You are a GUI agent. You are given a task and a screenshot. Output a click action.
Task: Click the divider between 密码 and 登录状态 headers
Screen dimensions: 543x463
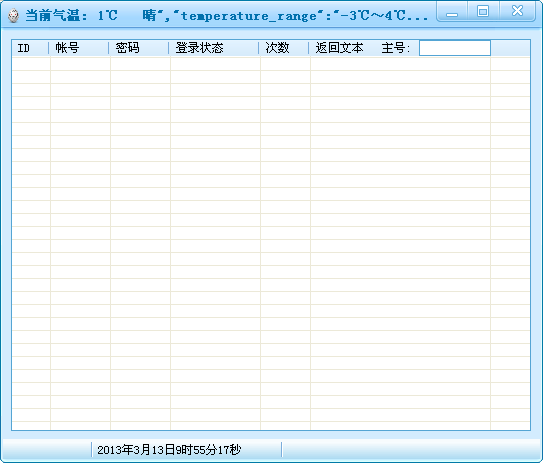(169, 48)
